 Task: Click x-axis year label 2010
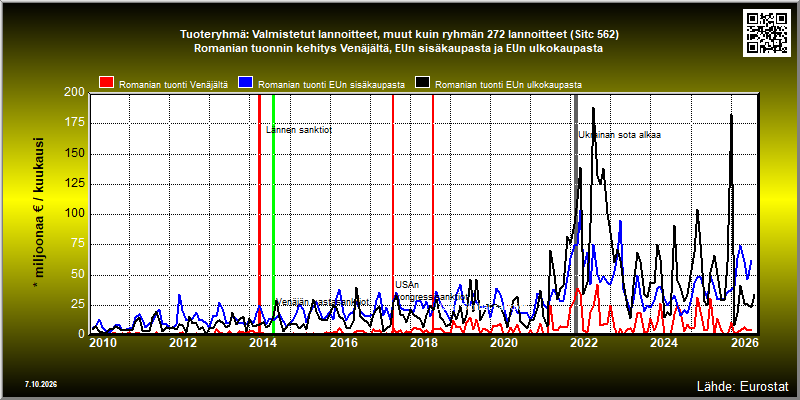(x=103, y=343)
